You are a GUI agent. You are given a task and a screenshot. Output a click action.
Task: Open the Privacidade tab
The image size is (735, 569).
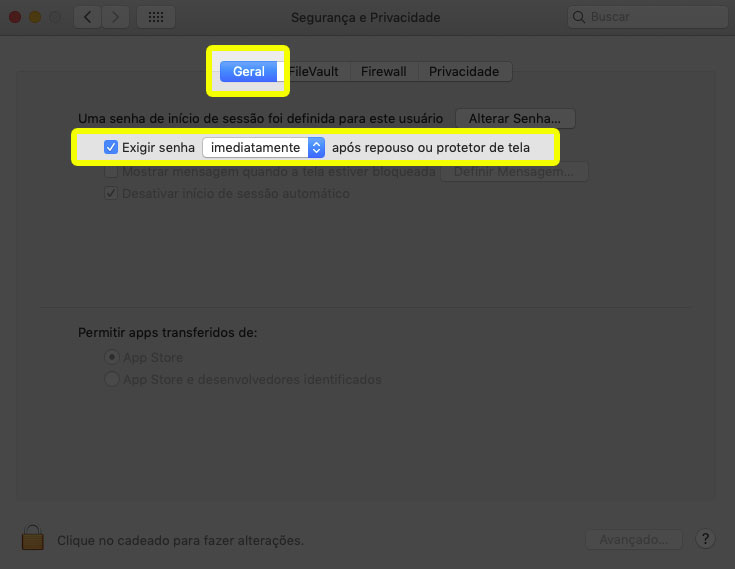coord(463,72)
